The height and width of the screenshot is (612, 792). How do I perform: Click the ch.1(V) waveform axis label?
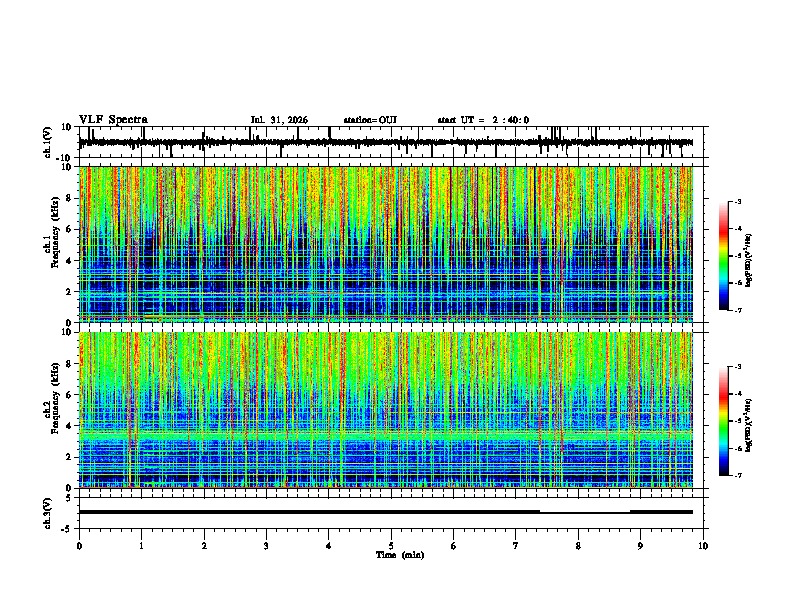[48, 142]
